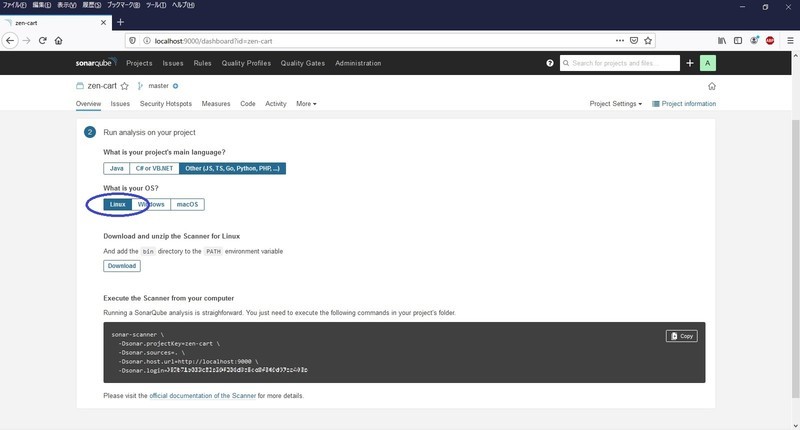The height and width of the screenshot is (430, 800).
Task: Open the Adblock Plus extension icon
Action: 770,41
